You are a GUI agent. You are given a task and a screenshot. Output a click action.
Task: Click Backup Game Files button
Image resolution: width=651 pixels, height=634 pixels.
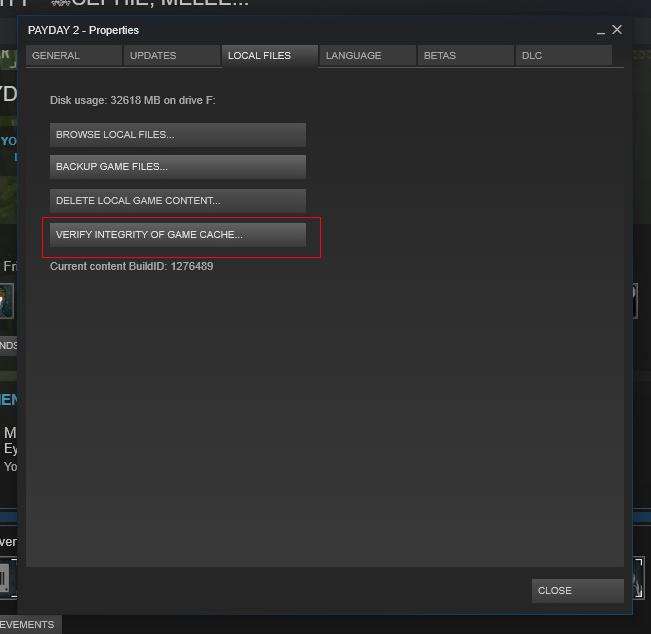tap(178, 167)
